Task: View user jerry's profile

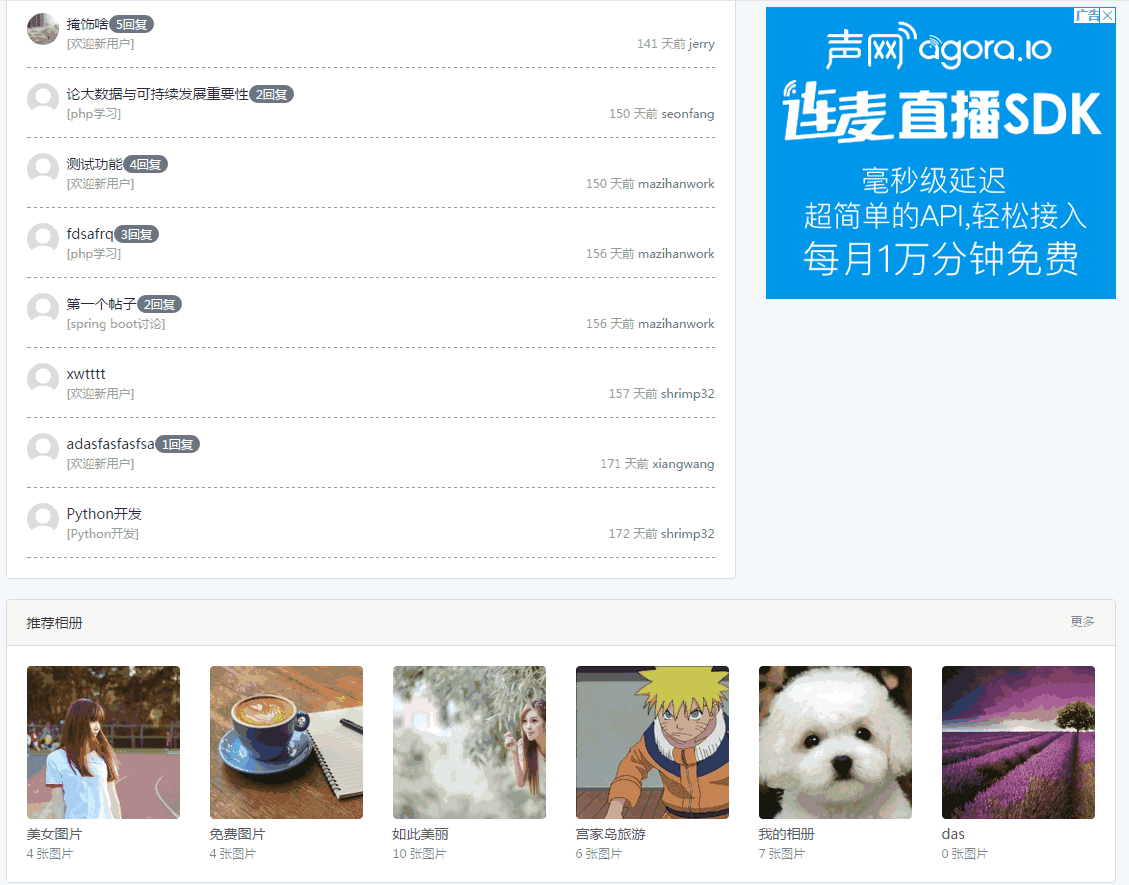Action: point(702,44)
